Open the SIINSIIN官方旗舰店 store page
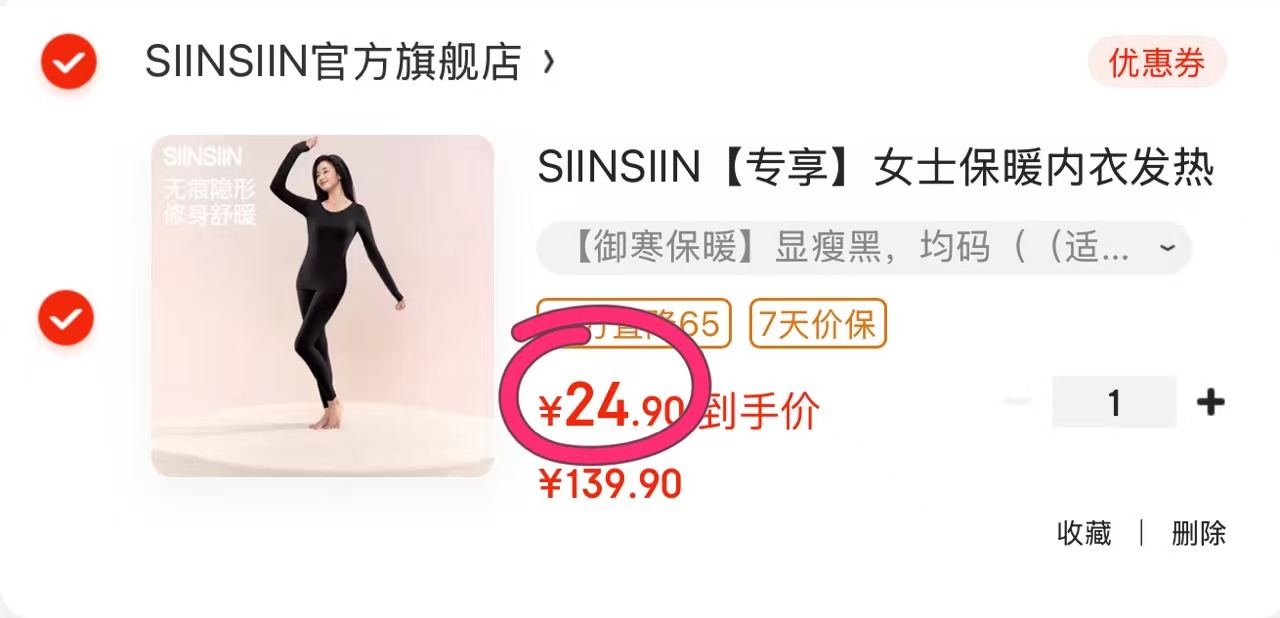Image resolution: width=1280 pixels, height=618 pixels. (x=333, y=63)
